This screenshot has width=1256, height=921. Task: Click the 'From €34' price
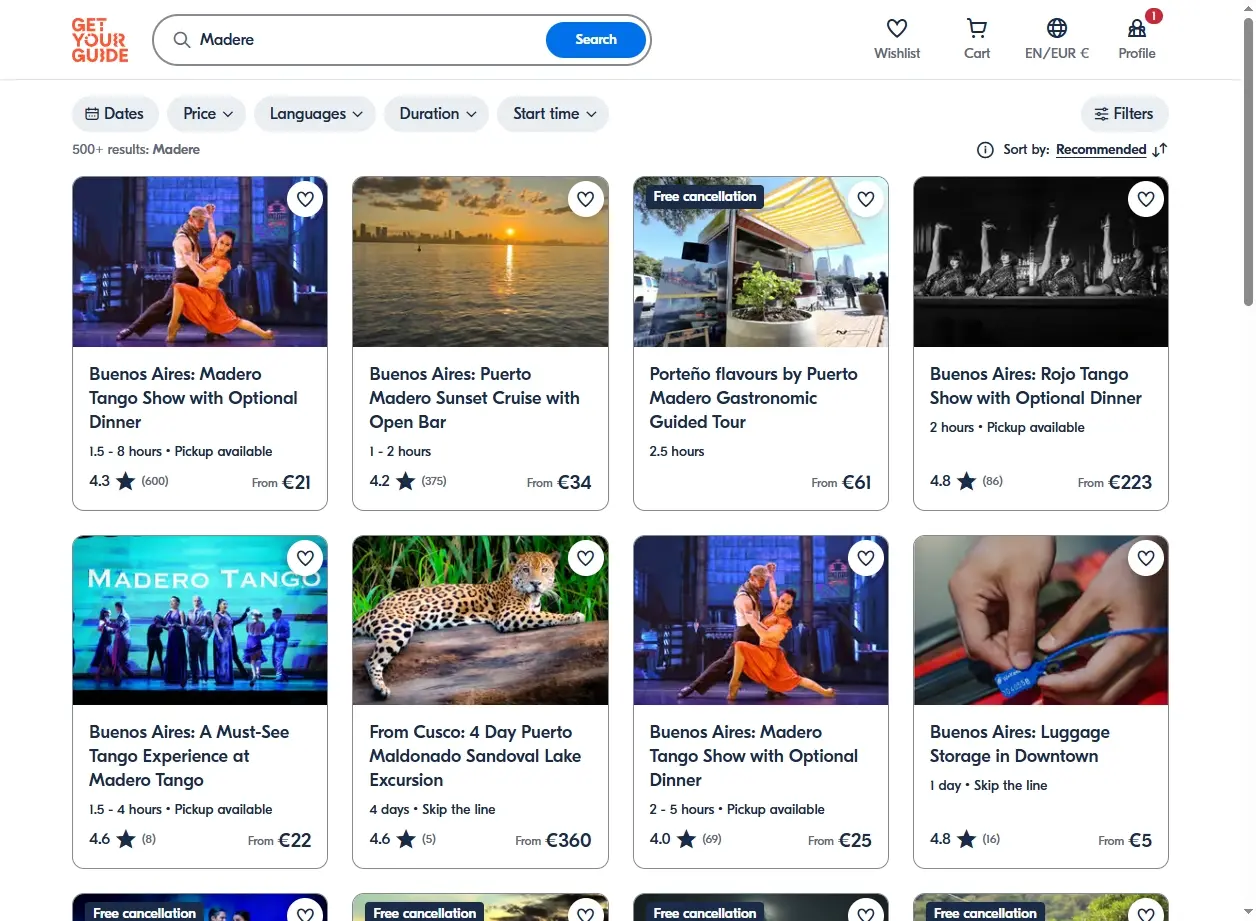click(x=559, y=482)
